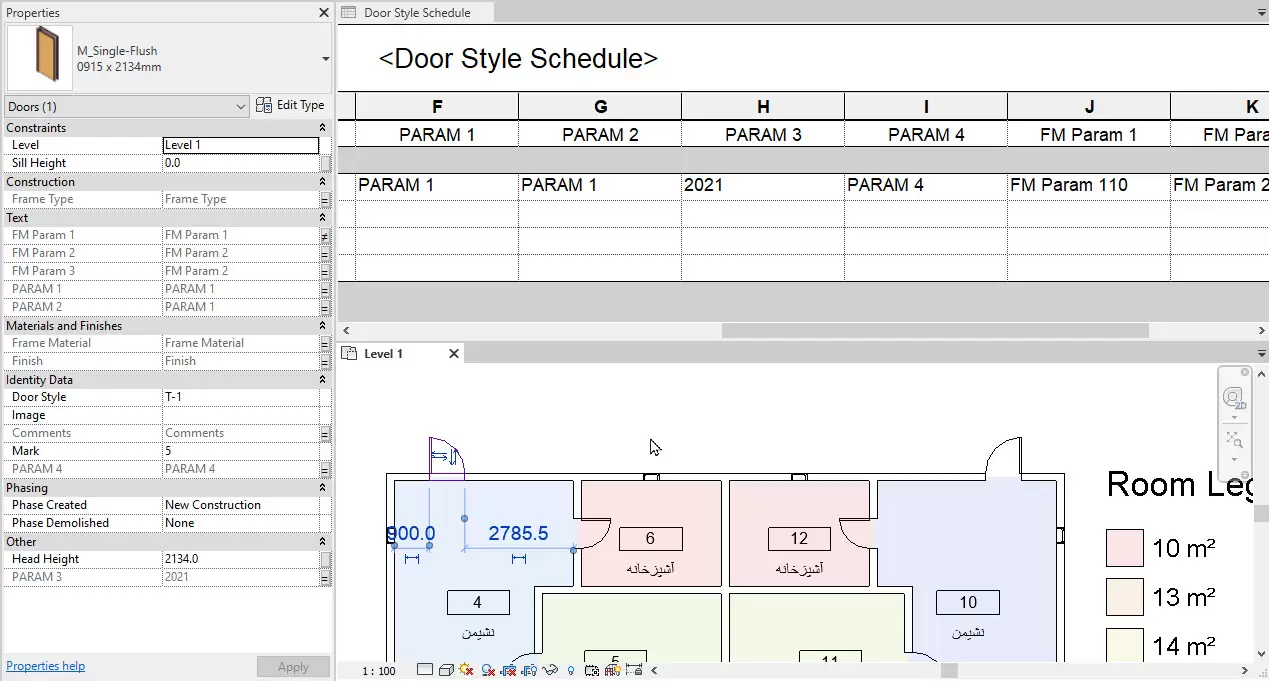The width and height of the screenshot is (1269, 681).
Task: Click associate parameter button beside Sill Height
Action: pos(325,163)
